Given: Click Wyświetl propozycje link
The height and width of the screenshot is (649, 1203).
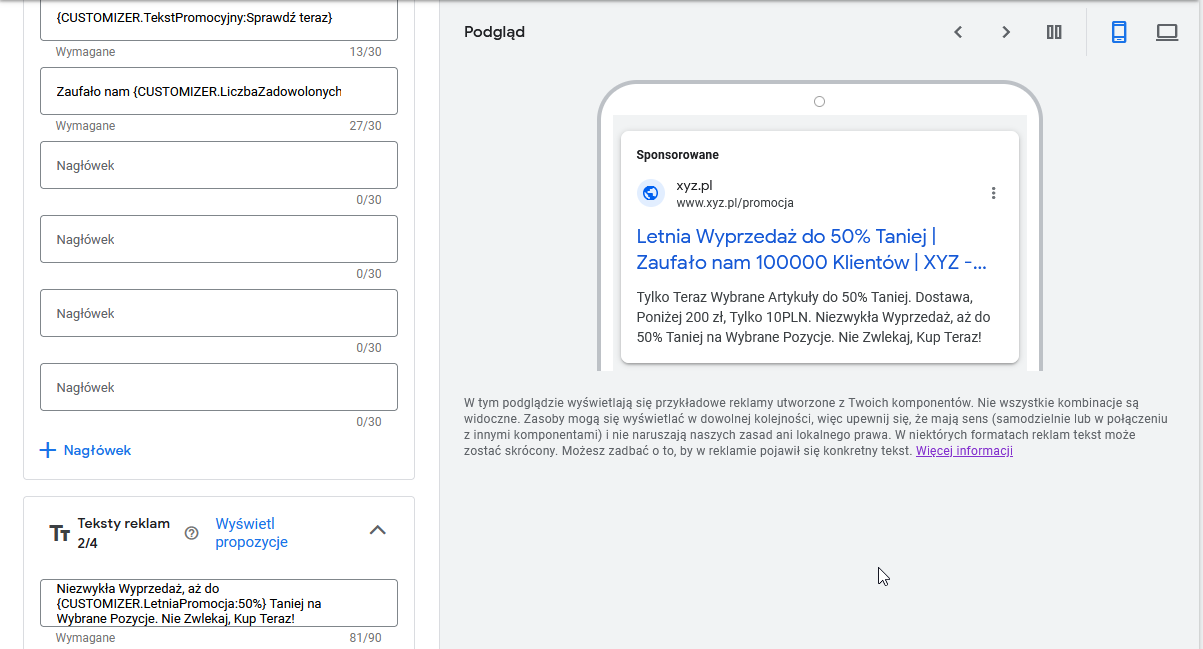Looking at the screenshot, I should pos(252,533).
